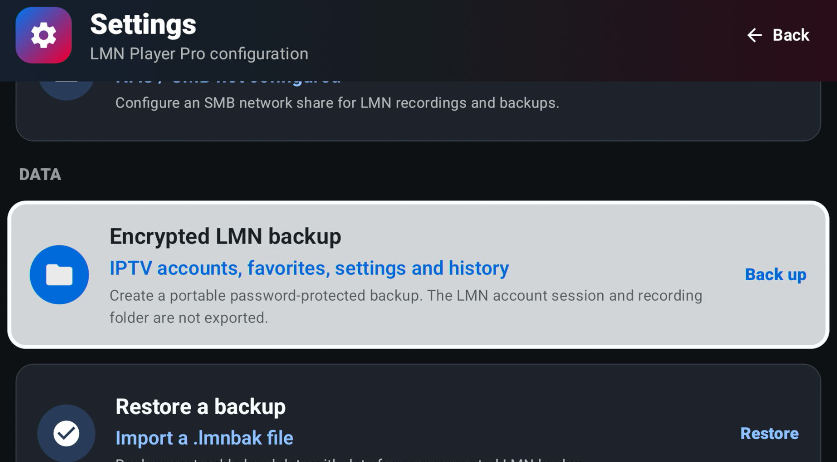Click the checkmark icon beside Restore a backup
This screenshot has width=837, height=462.
(x=66, y=433)
